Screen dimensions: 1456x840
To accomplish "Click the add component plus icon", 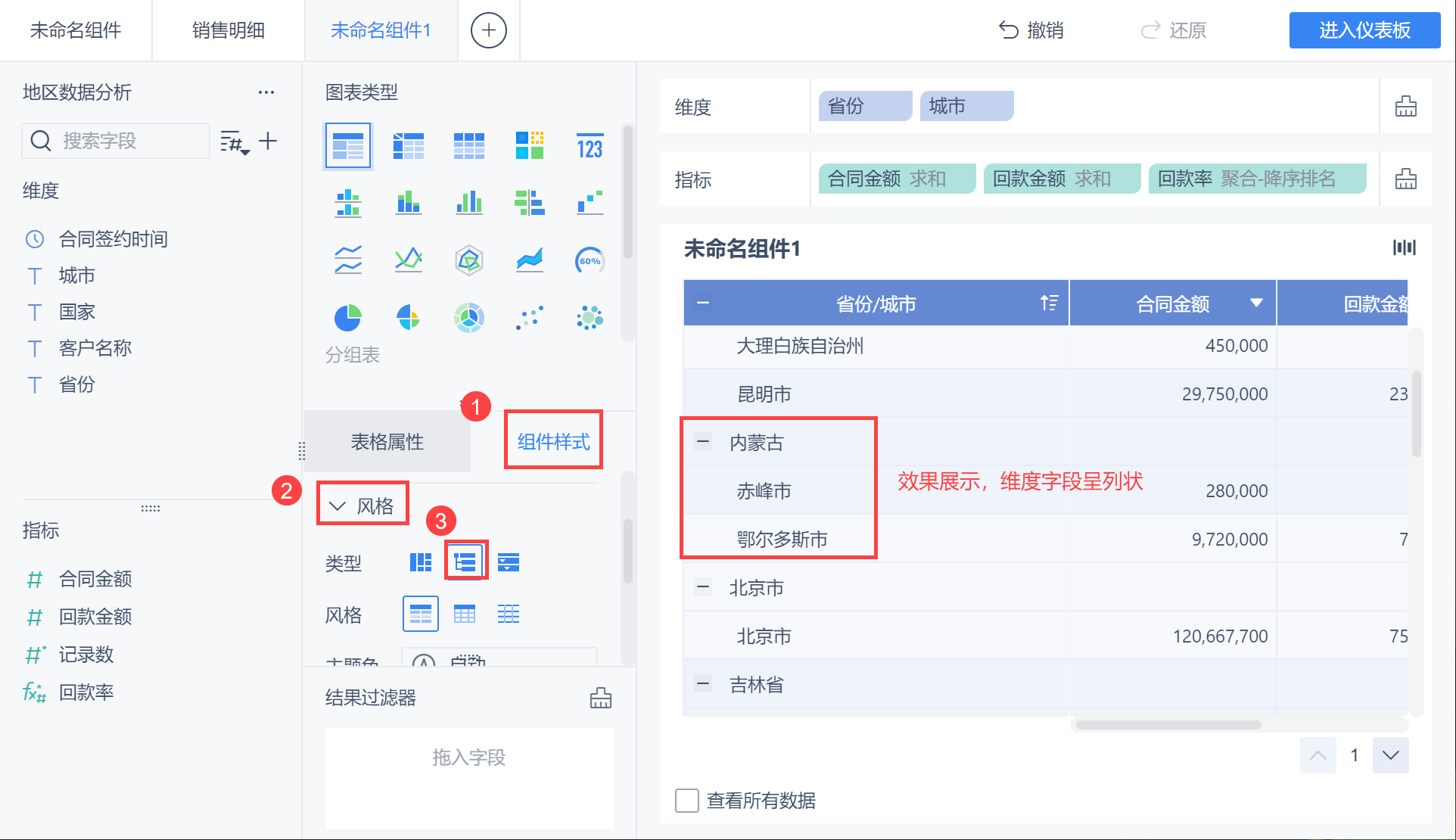I will tap(488, 30).
